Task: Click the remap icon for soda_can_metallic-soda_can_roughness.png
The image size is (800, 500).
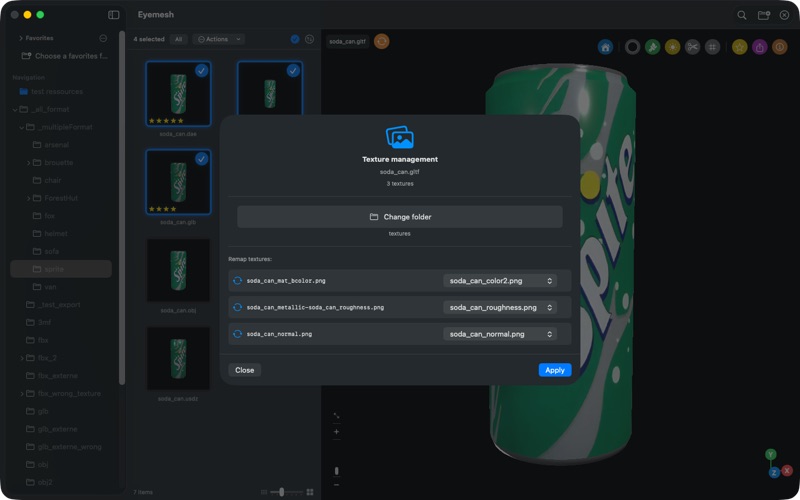Action: [237, 307]
